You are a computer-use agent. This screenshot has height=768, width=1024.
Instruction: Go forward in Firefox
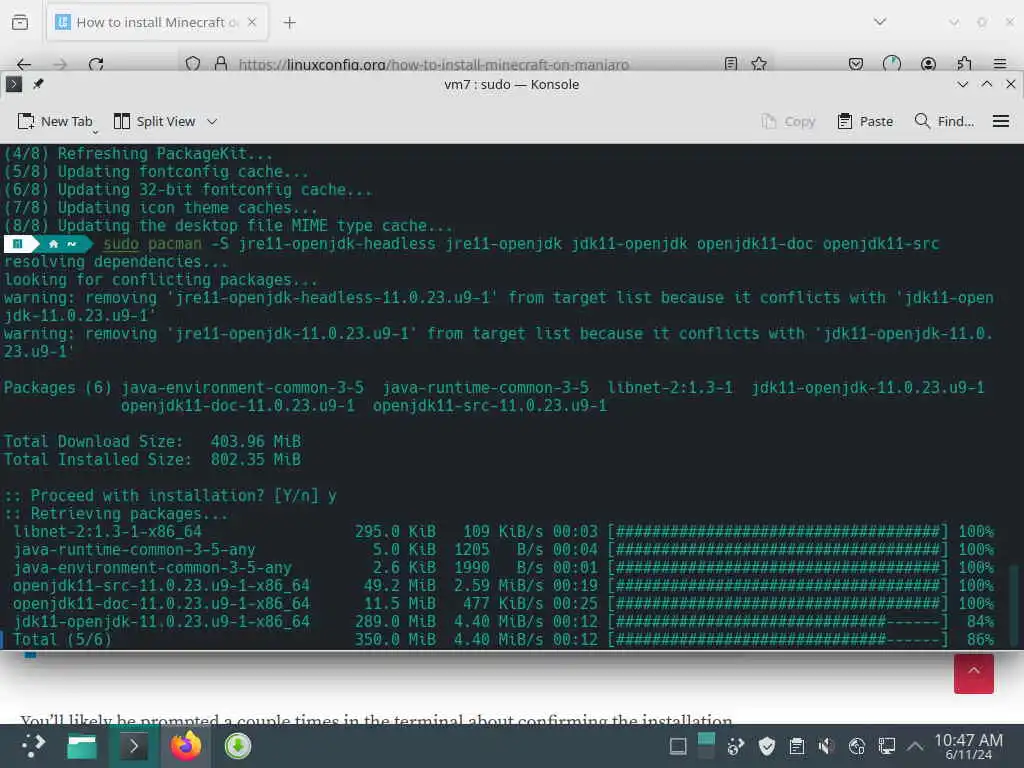click(60, 64)
